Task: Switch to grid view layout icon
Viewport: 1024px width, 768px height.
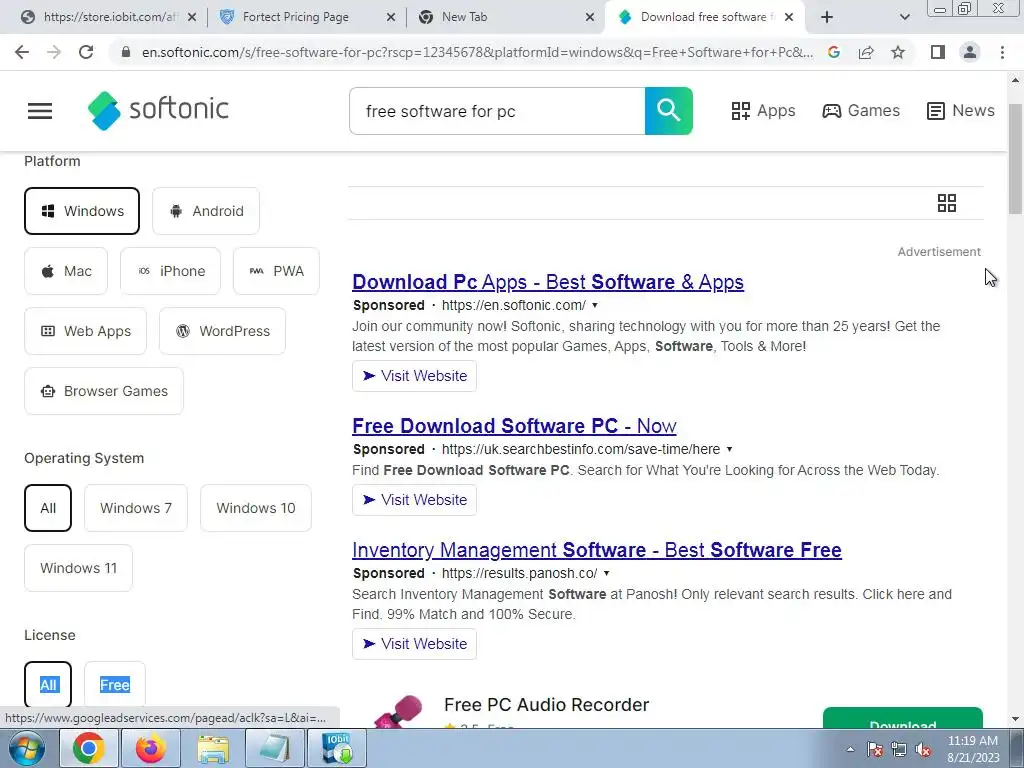Action: [946, 203]
